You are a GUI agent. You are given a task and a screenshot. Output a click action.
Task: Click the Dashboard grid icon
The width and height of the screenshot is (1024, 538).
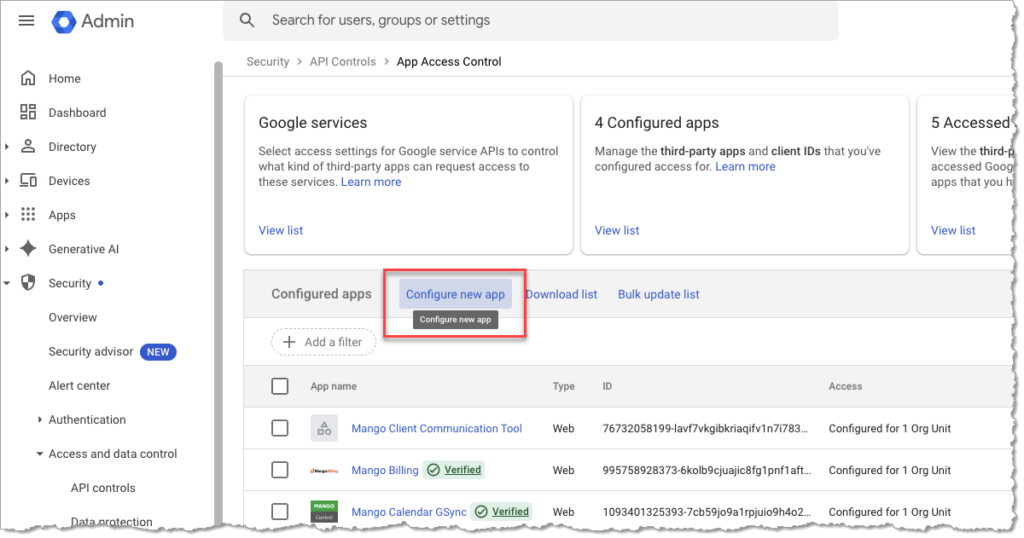coord(28,112)
